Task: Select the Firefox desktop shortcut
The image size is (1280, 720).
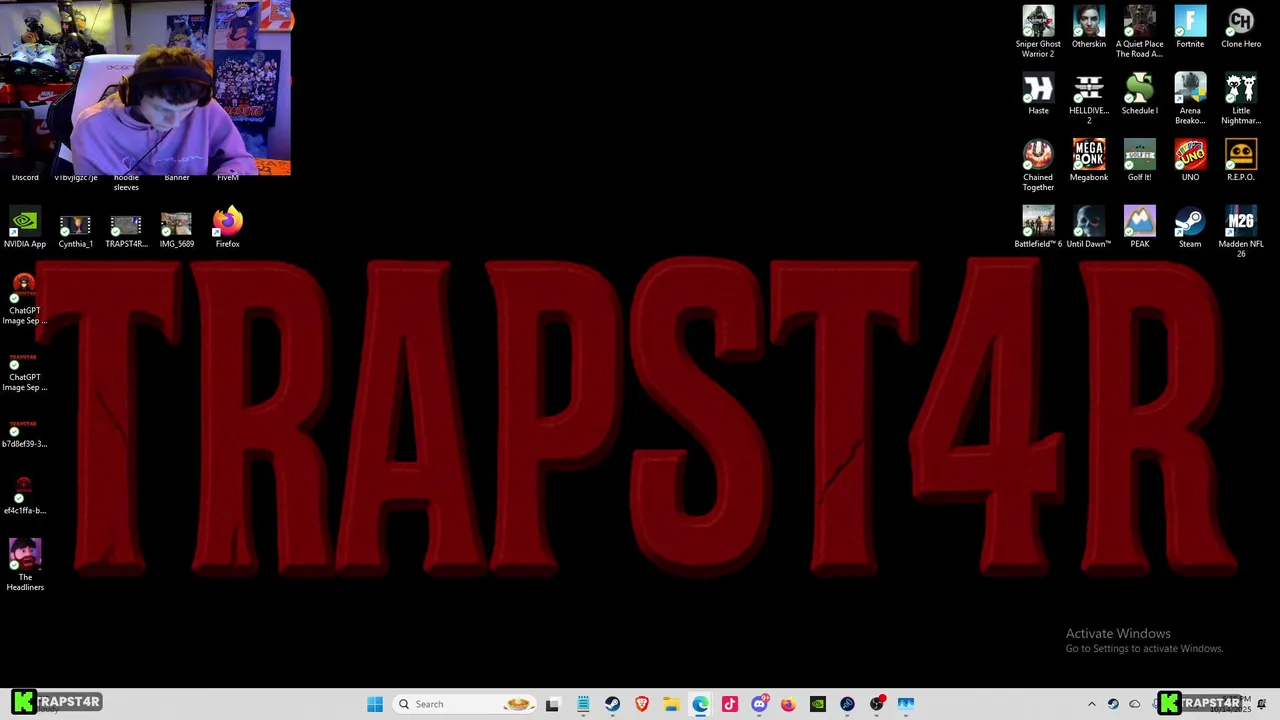Action: tap(227, 227)
